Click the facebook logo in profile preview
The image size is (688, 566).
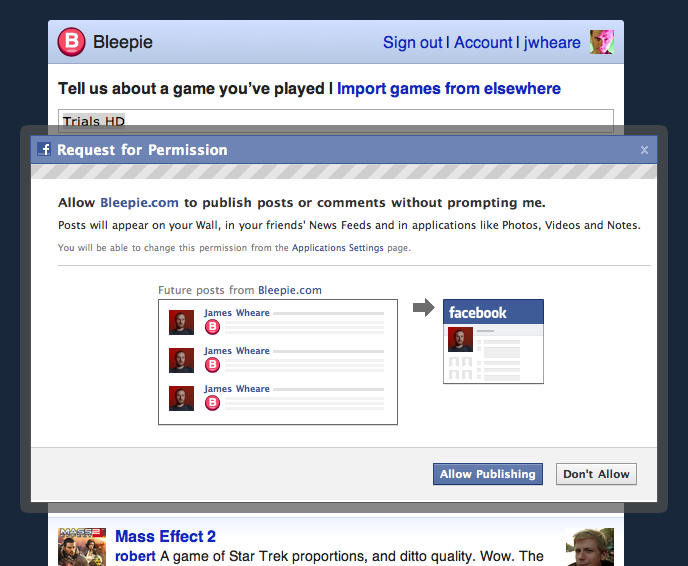point(477,313)
